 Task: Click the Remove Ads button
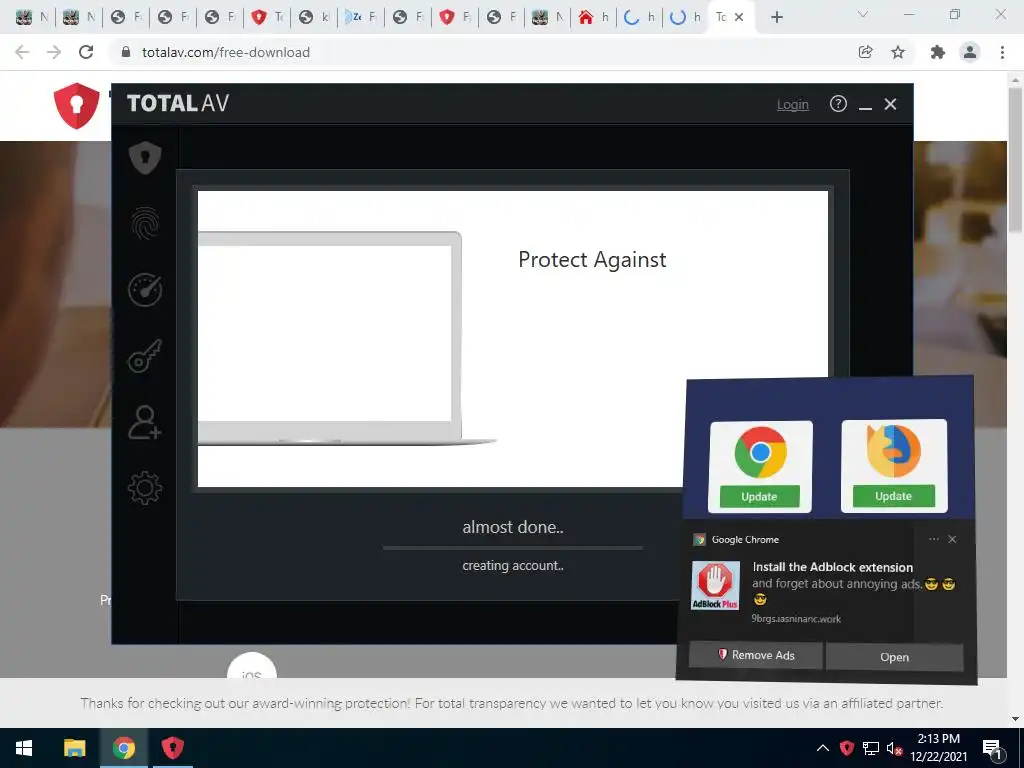pyautogui.click(x=756, y=655)
